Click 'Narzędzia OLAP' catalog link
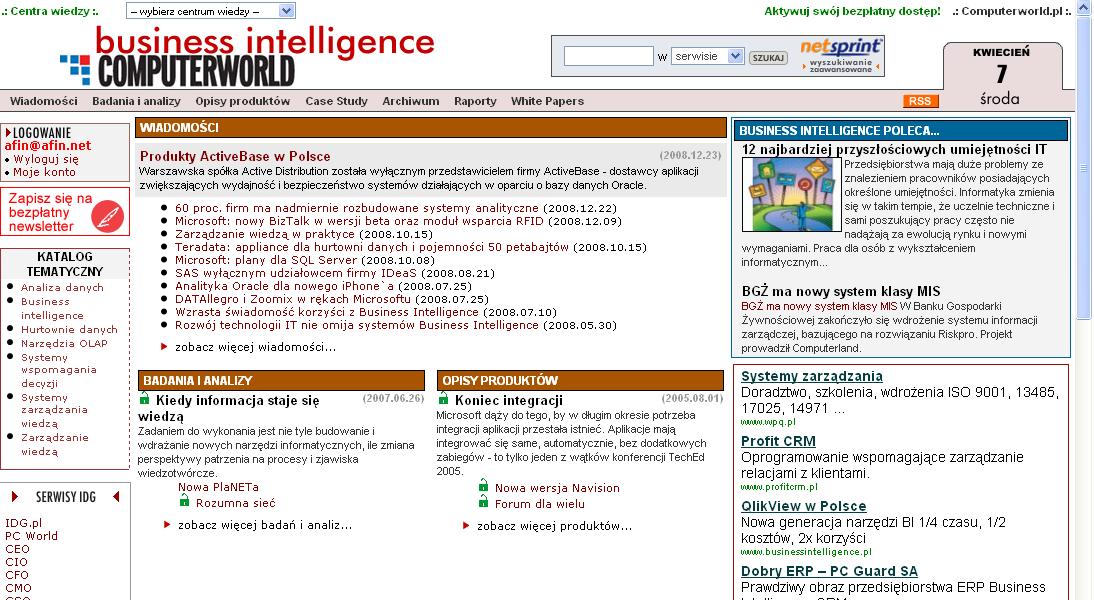The height and width of the screenshot is (600, 1094). [64, 343]
